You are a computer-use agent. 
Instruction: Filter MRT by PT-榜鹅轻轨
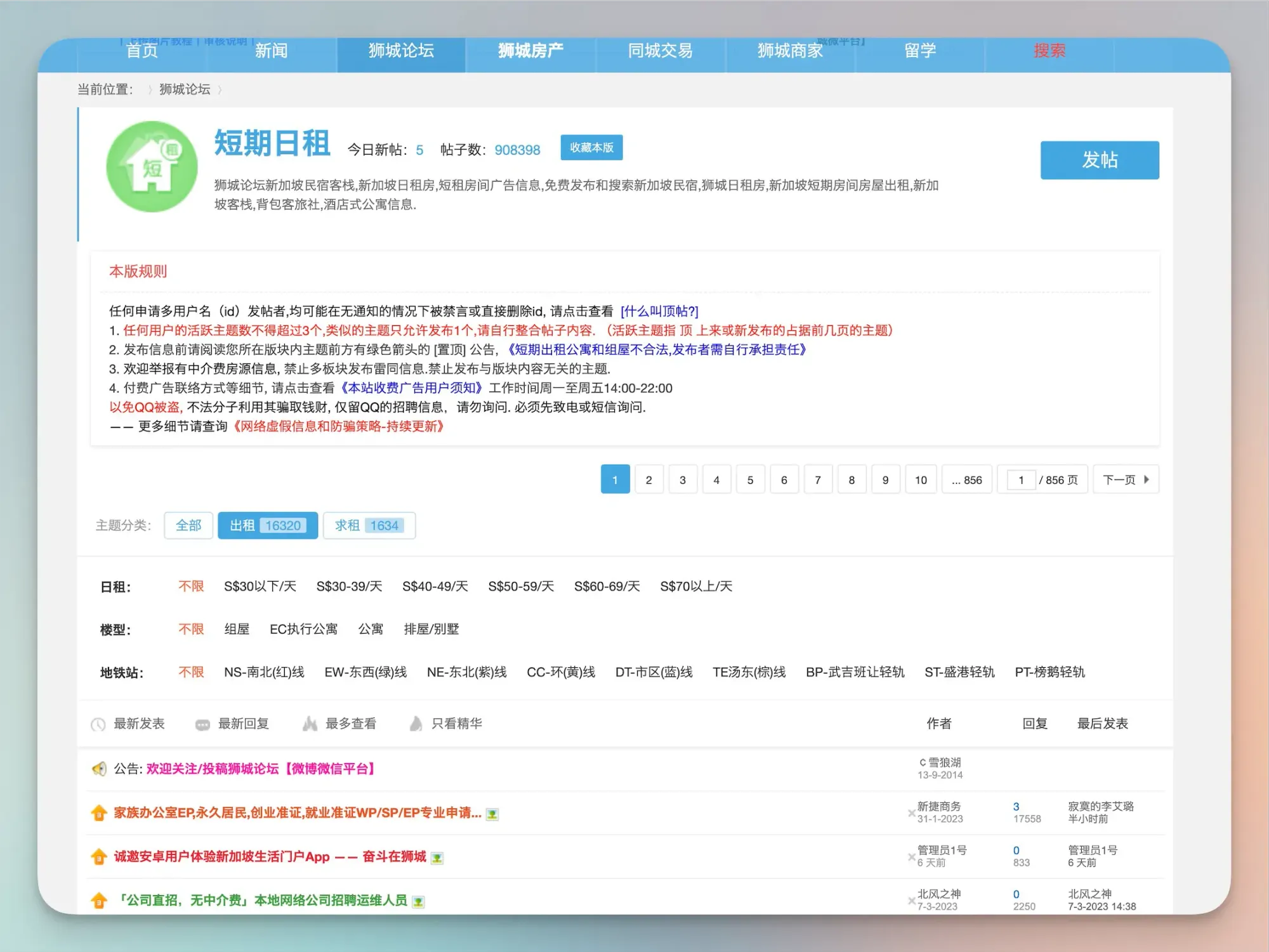tap(1050, 672)
